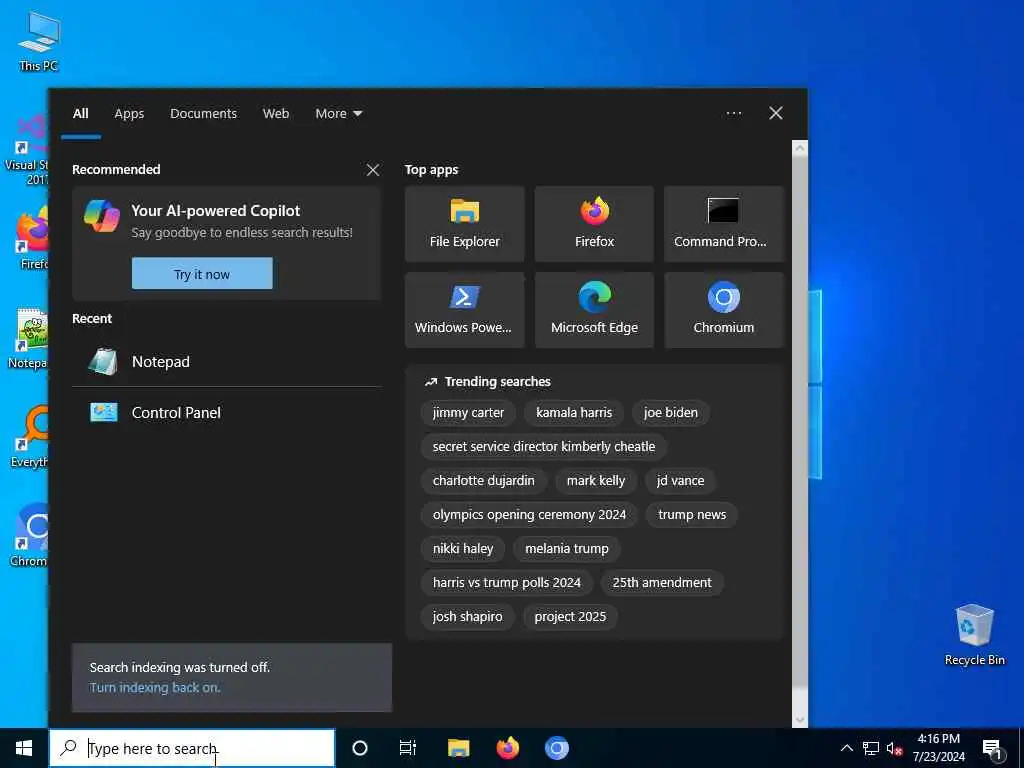
Task: Click the Try it now button
Action: (202, 274)
